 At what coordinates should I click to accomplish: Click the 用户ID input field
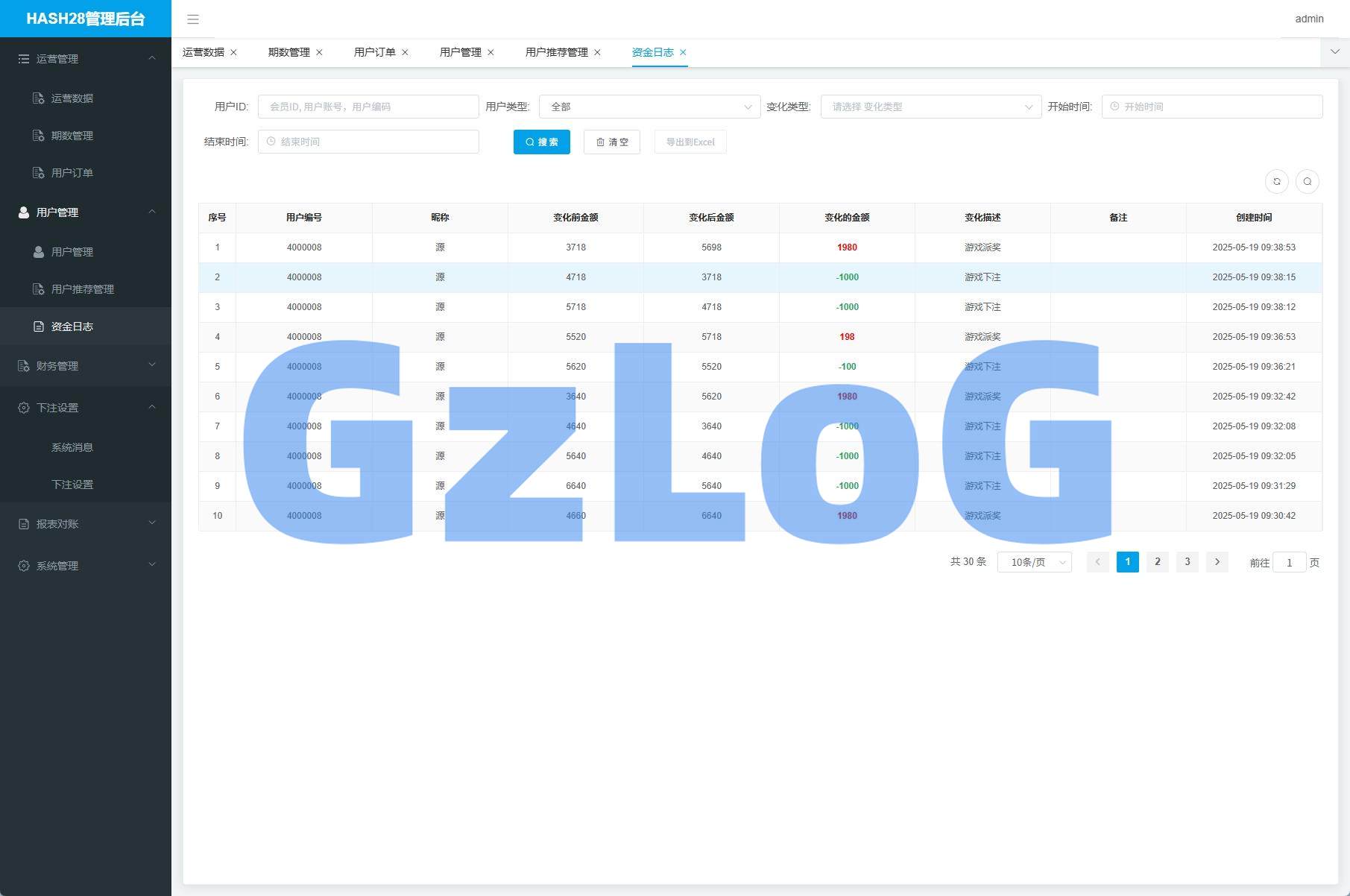pyautogui.click(x=368, y=107)
